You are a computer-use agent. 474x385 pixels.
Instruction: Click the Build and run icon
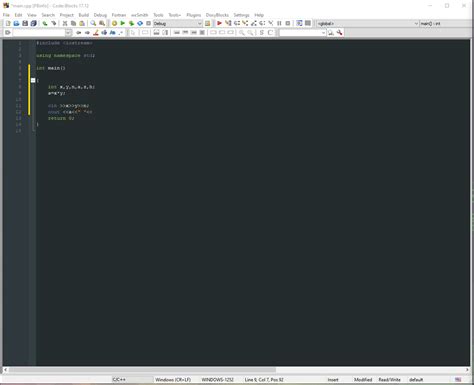point(131,23)
